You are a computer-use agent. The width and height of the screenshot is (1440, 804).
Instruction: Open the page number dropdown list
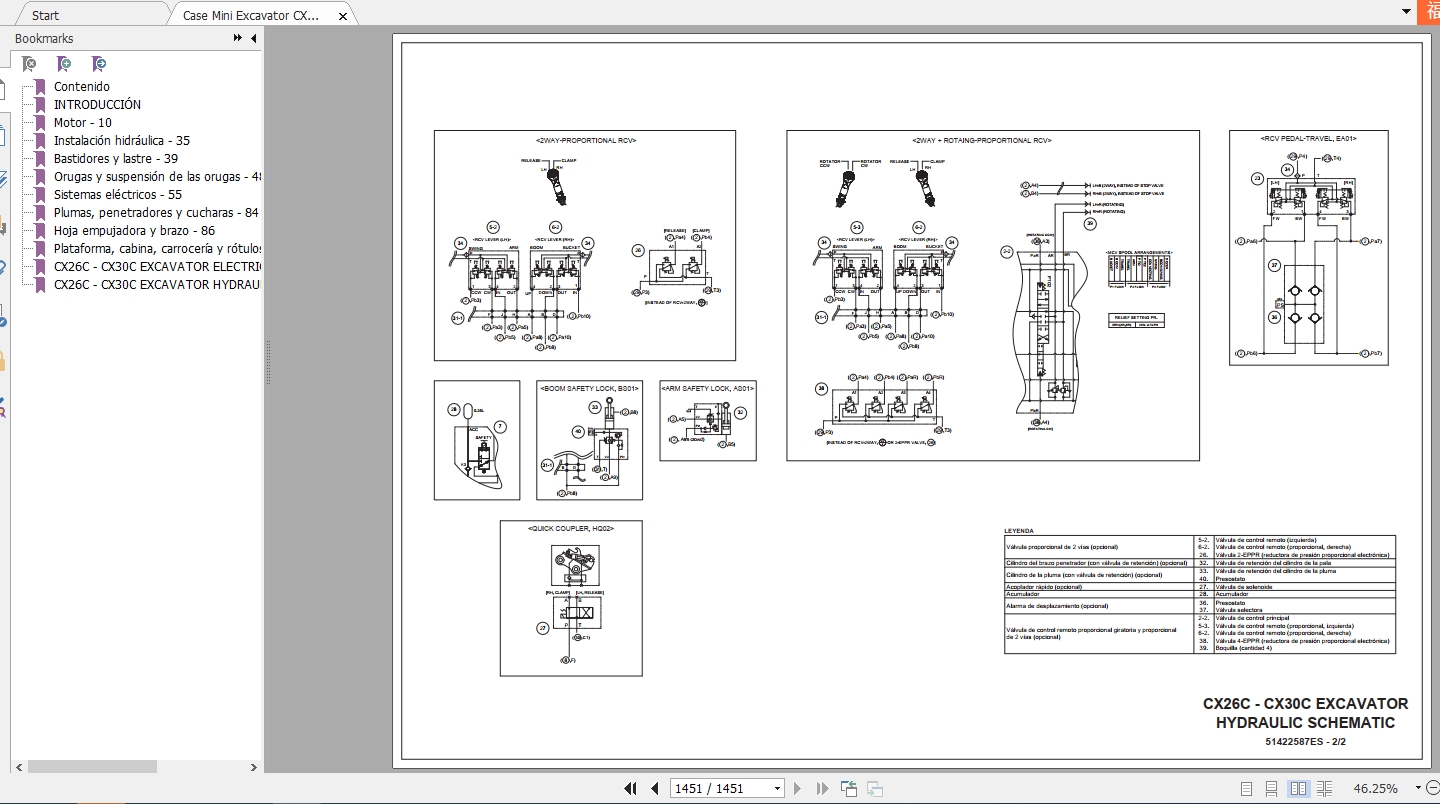tap(777, 789)
